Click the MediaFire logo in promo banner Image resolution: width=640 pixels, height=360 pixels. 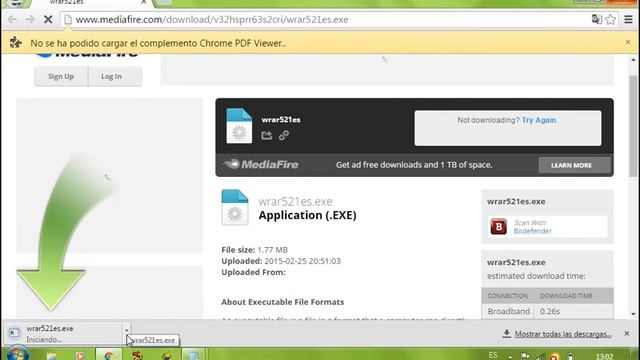[x=261, y=164]
